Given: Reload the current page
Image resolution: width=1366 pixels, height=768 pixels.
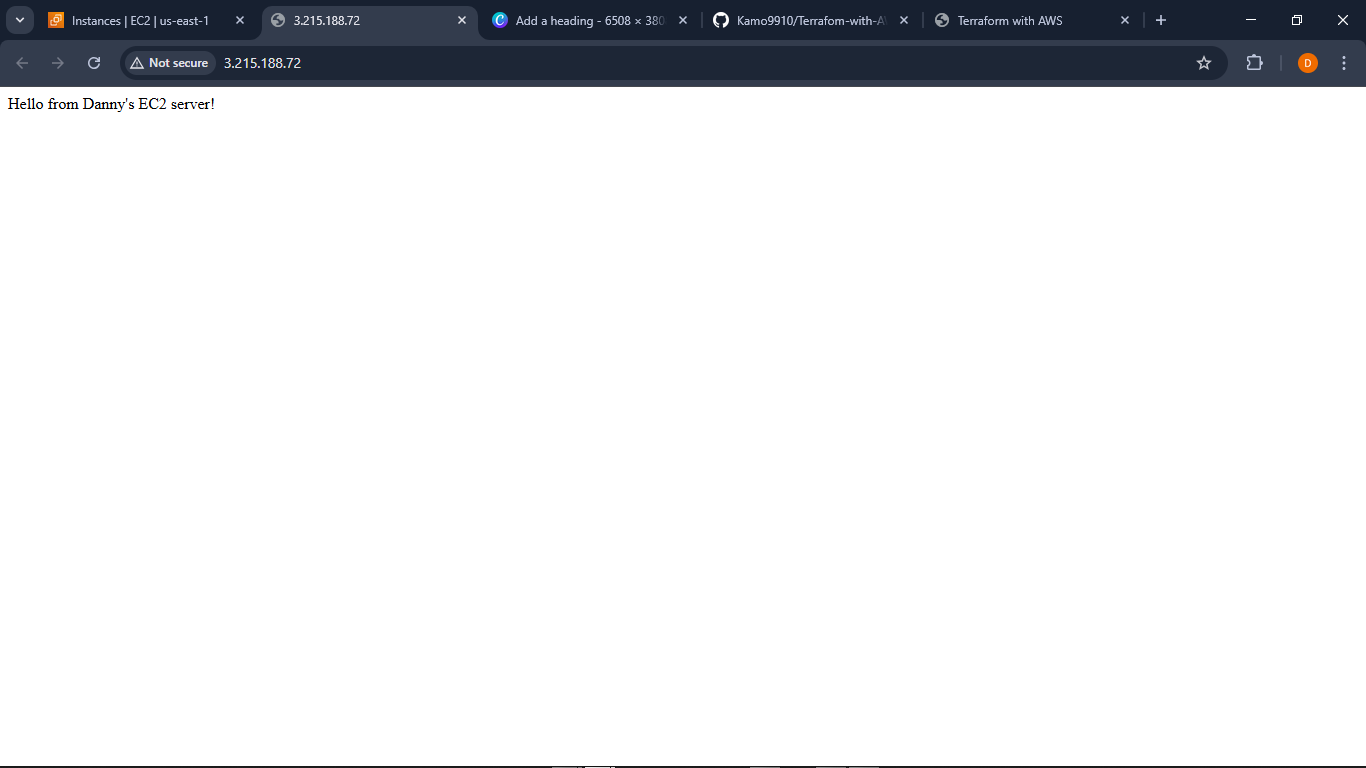Looking at the screenshot, I should [94, 63].
